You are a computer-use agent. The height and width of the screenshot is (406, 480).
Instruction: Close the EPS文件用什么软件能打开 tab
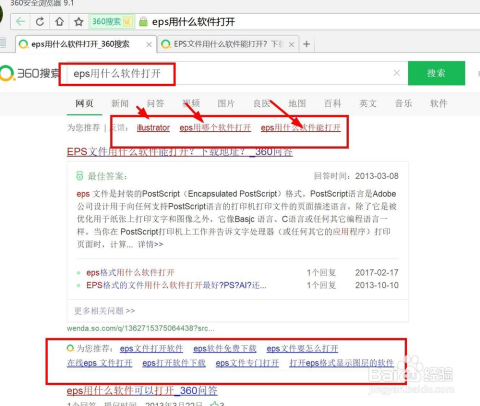tap(291, 44)
